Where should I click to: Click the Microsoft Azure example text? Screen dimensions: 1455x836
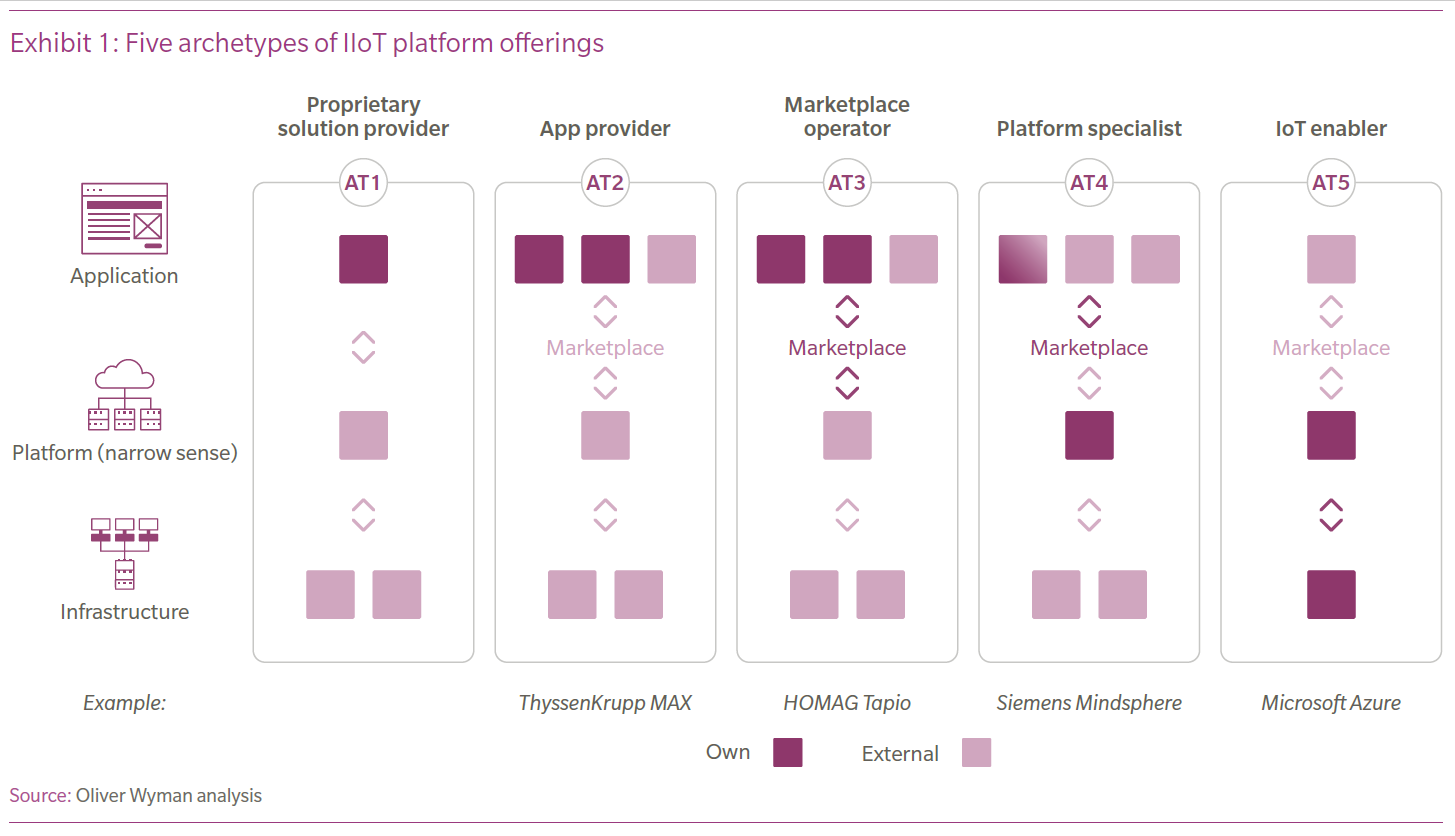pos(1331,703)
